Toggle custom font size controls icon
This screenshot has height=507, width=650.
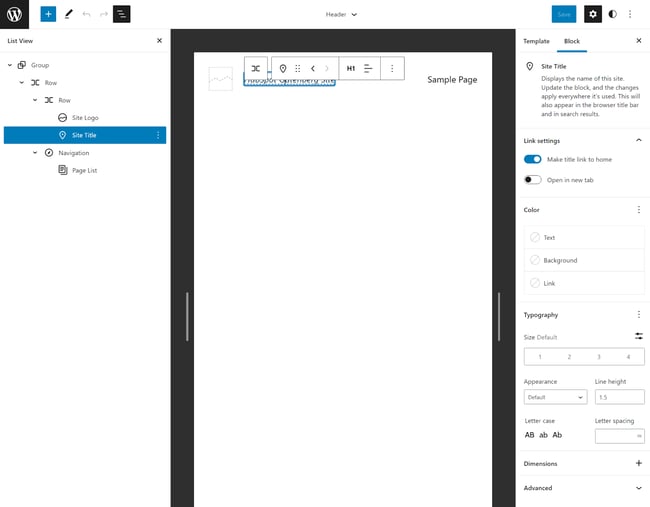pos(639,336)
